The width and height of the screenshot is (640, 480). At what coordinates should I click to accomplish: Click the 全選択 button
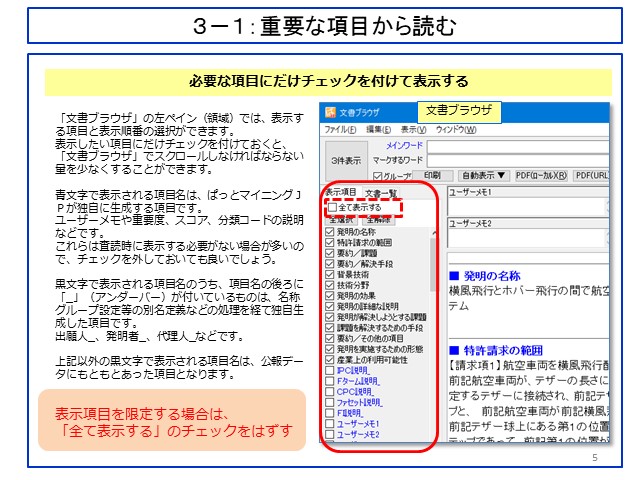click(341, 220)
